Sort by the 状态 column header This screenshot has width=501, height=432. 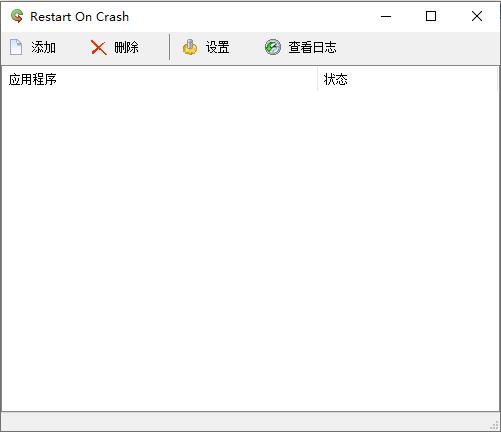[407, 79]
